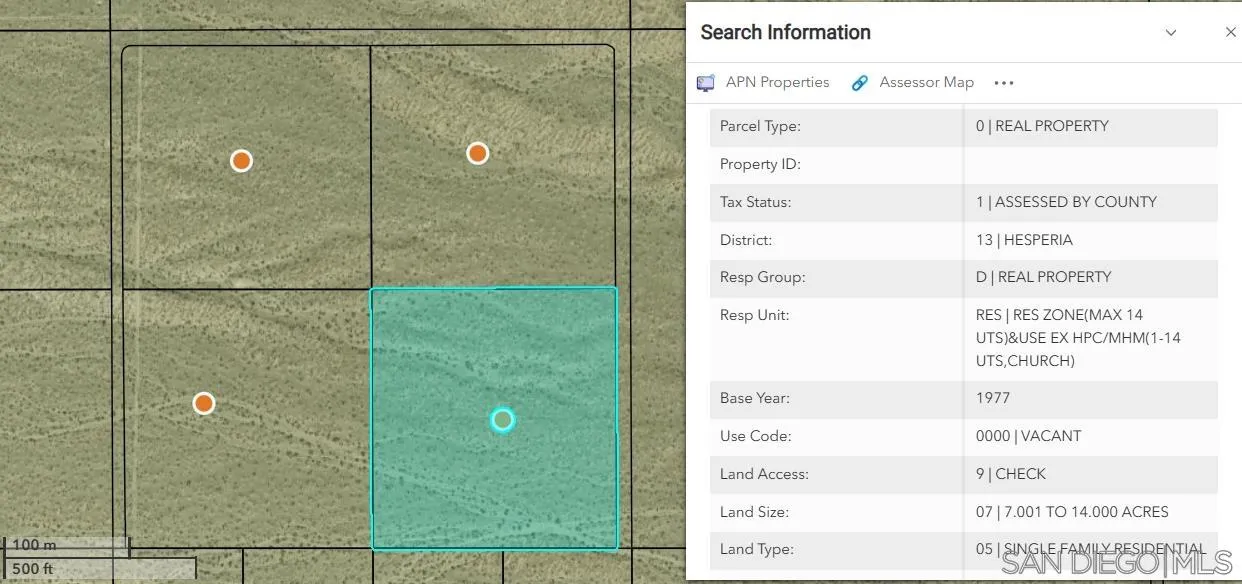Open the three-dots more options menu
1242x584 pixels.
[1004, 83]
